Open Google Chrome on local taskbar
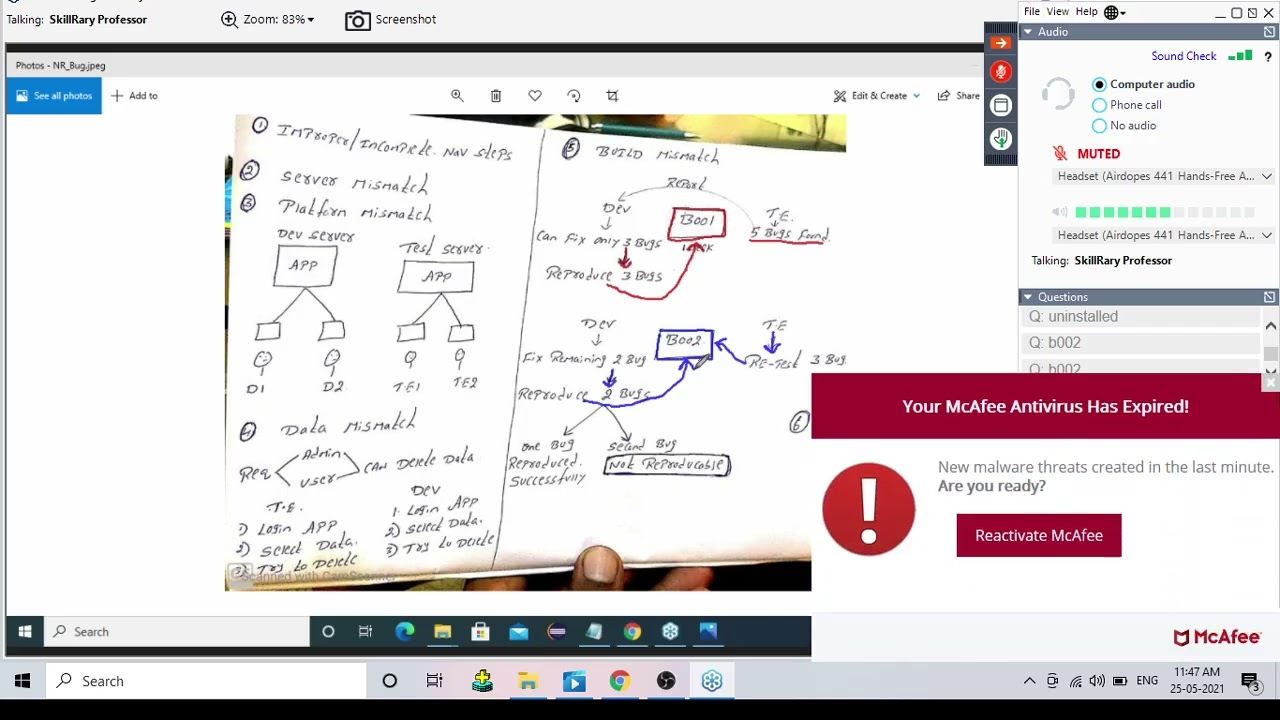This screenshot has height=720, width=1280. coord(620,681)
